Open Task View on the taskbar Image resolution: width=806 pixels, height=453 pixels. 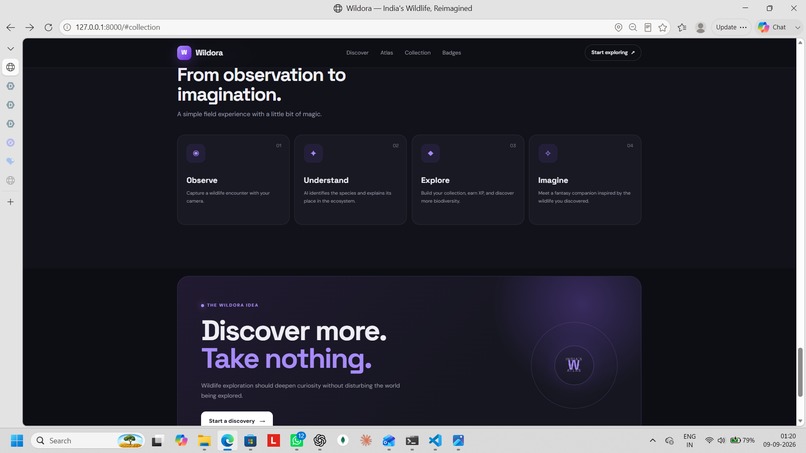coord(157,441)
